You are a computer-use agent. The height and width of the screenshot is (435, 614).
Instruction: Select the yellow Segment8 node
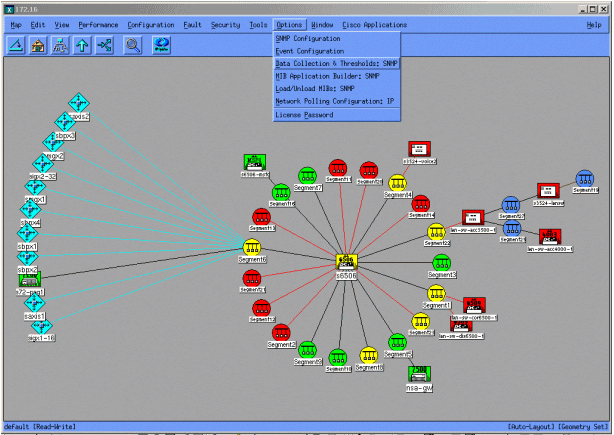click(x=368, y=356)
